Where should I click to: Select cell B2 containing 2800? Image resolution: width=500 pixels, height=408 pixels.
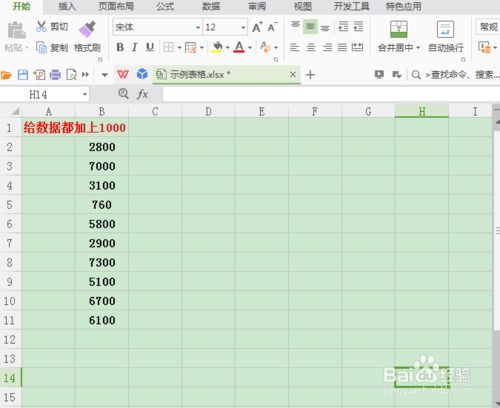102,147
